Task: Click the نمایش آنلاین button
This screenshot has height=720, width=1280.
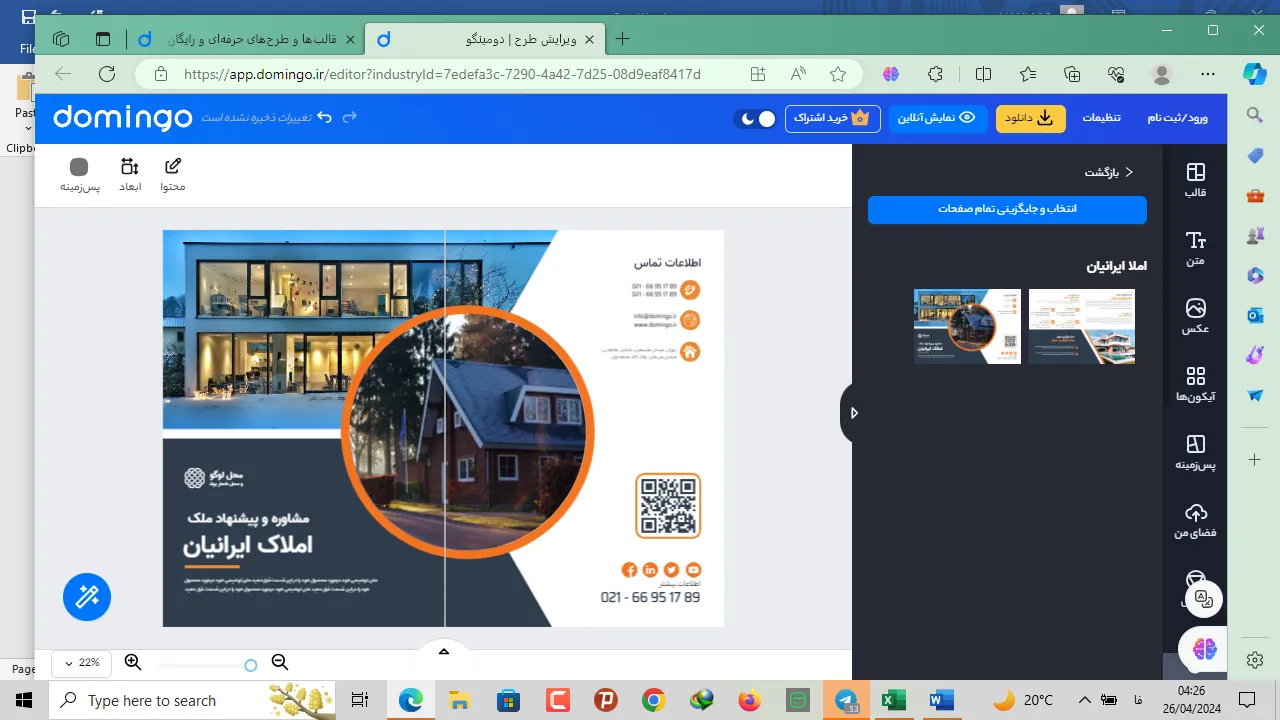Action: 937,118
